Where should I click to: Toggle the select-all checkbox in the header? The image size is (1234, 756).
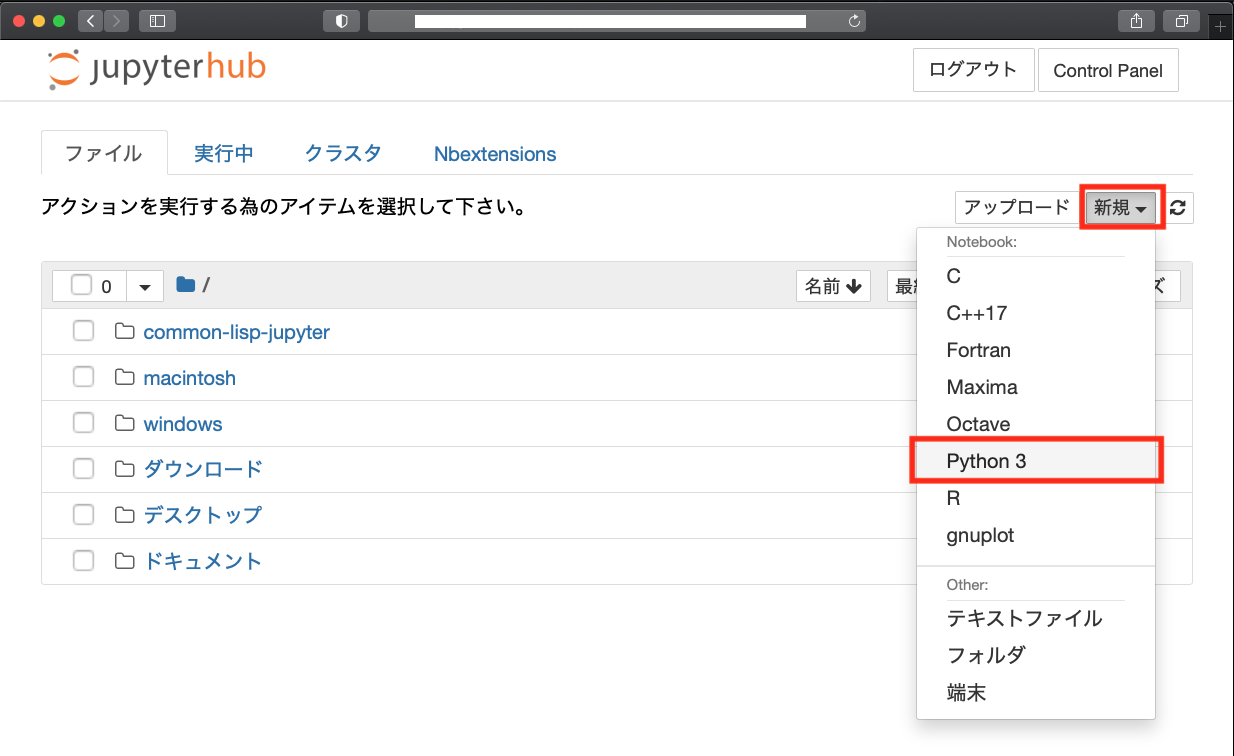pos(84,285)
